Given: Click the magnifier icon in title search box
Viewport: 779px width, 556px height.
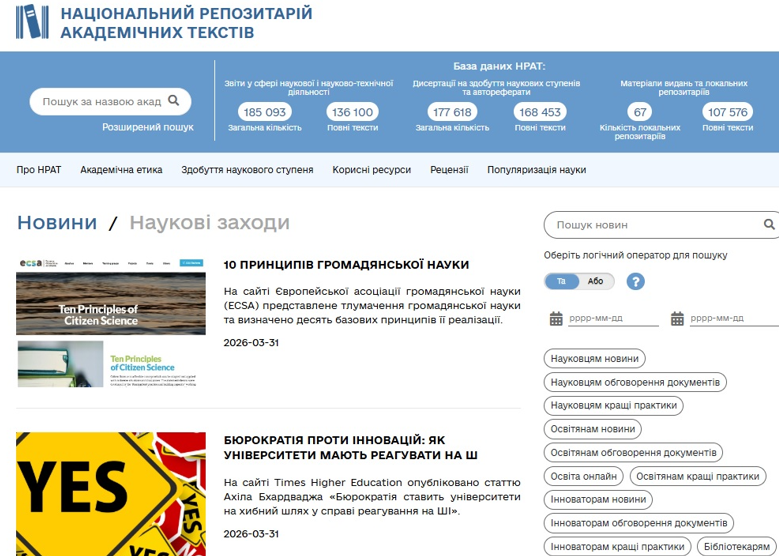Looking at the screenshot, I should [173, 101].
